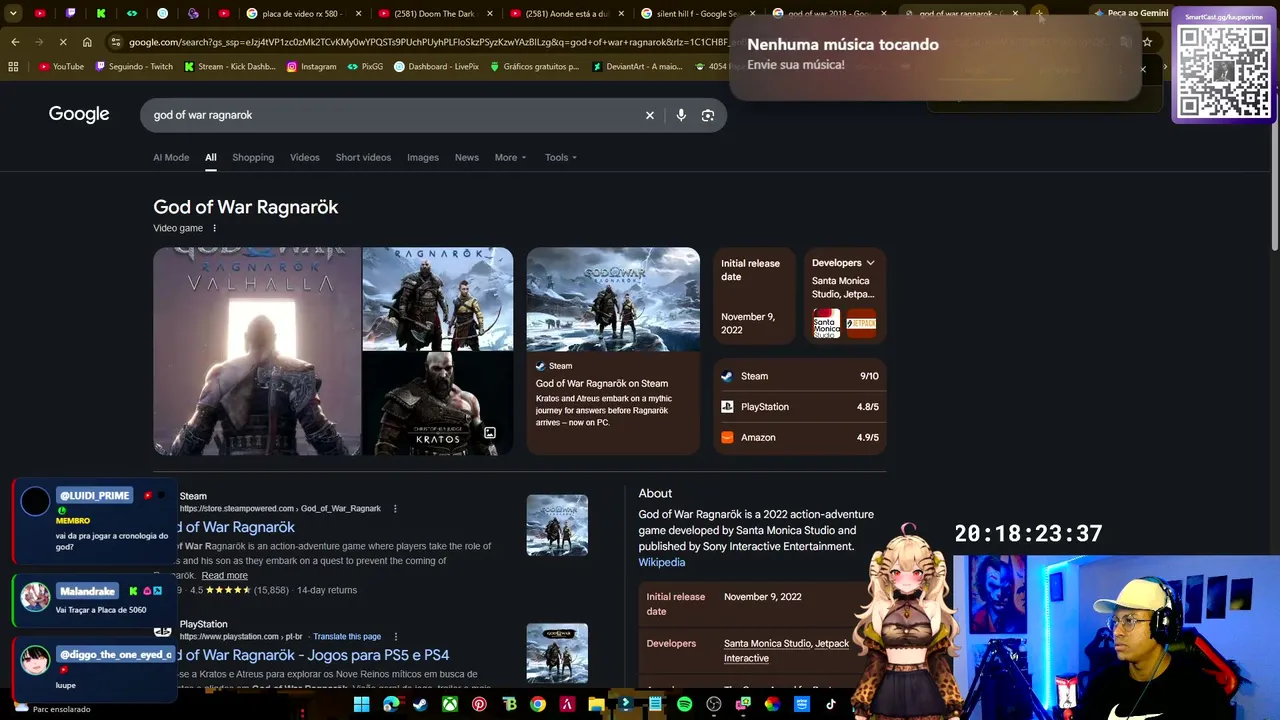Open the image gallery icon on Kratos picture

coord(490,433)
